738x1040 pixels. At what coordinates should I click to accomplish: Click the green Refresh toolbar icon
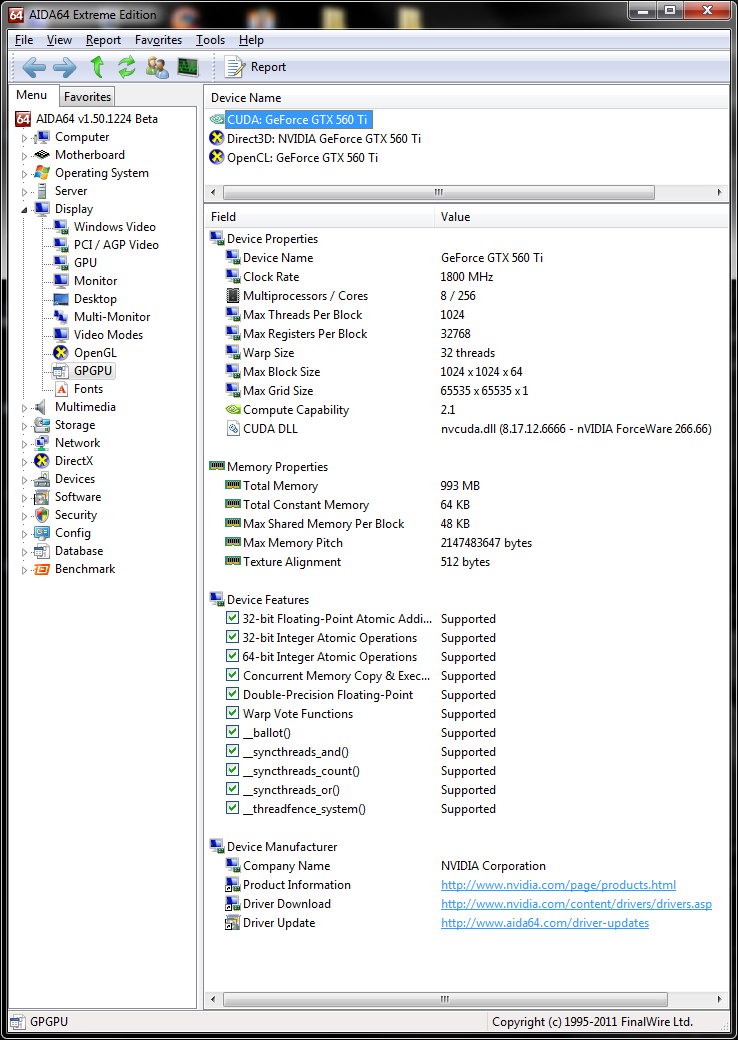127,67
